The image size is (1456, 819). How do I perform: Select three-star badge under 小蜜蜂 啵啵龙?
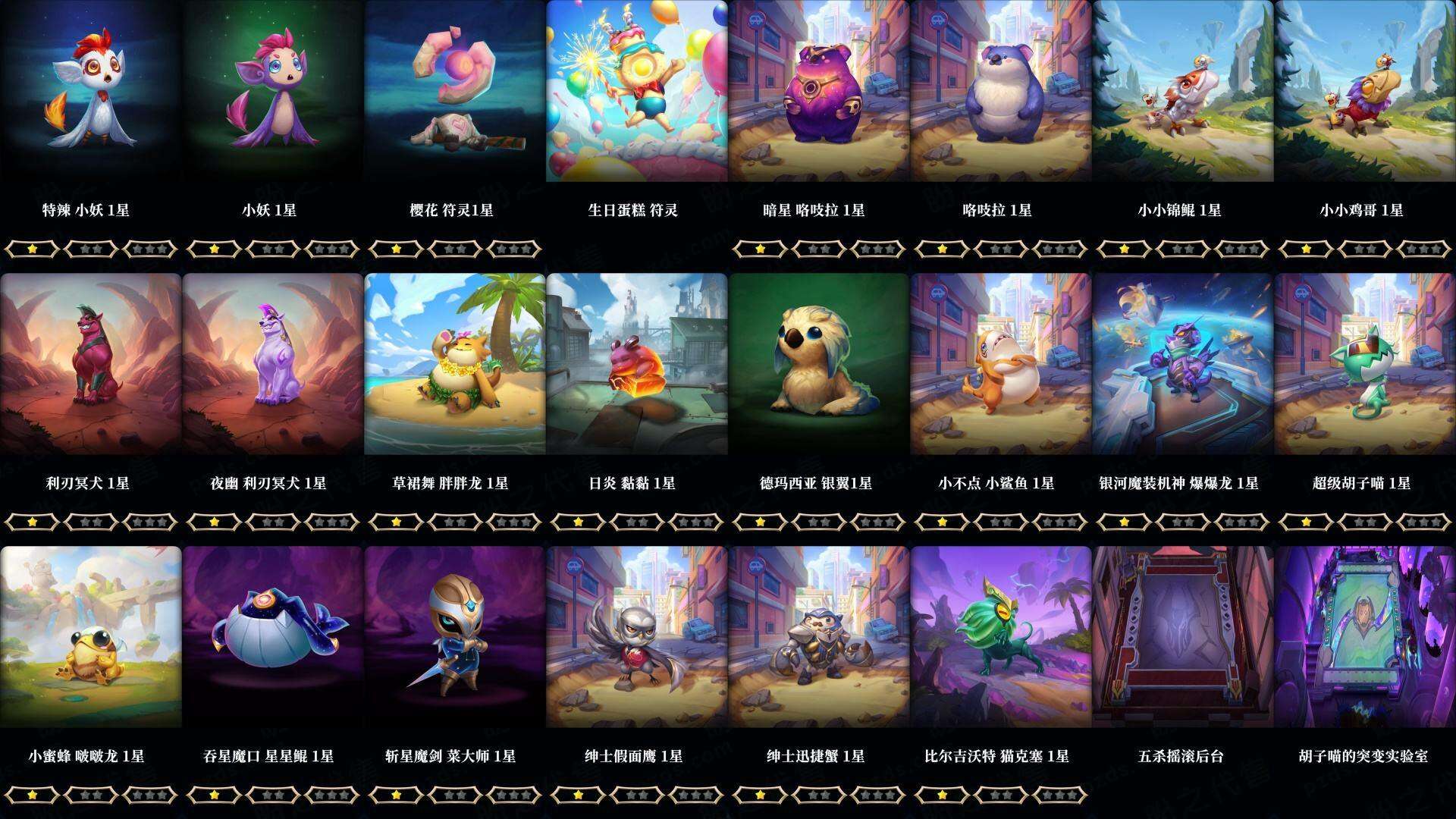pyautogui.click(x=150, y=795)
